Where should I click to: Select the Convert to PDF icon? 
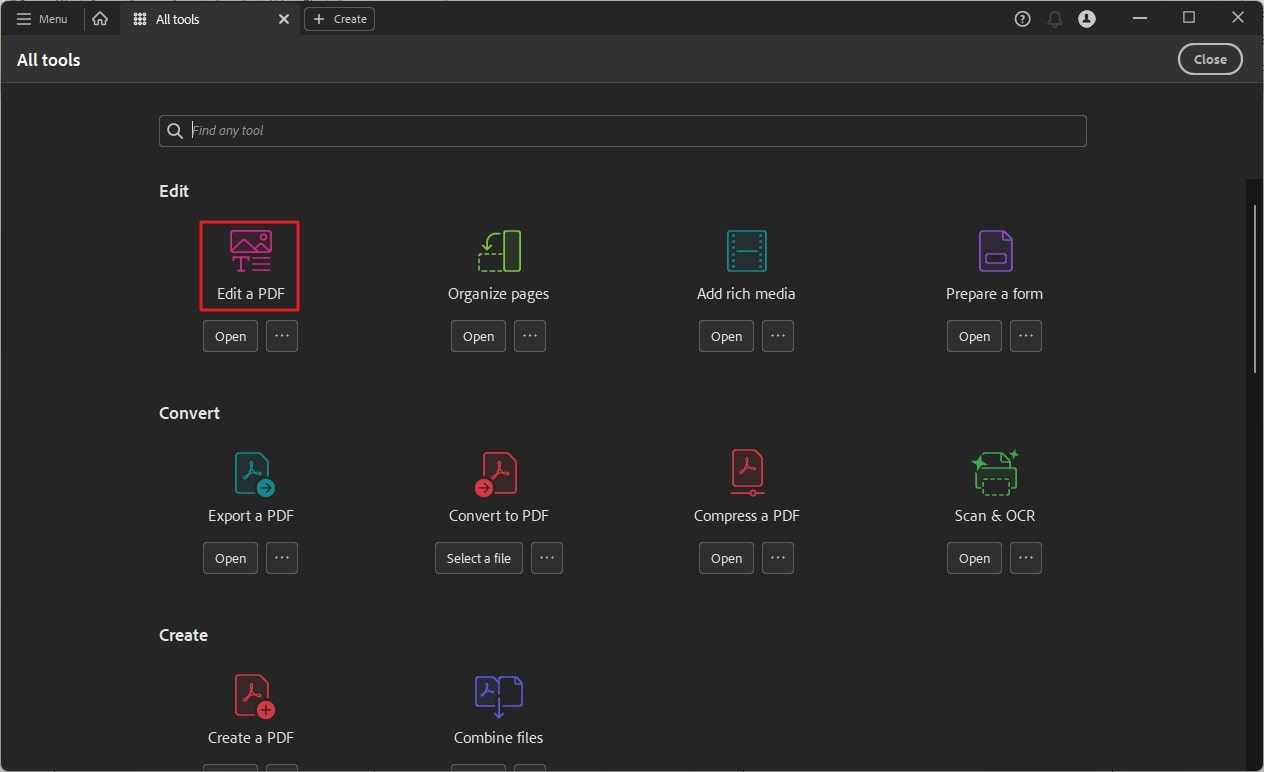tap(497, 473)
